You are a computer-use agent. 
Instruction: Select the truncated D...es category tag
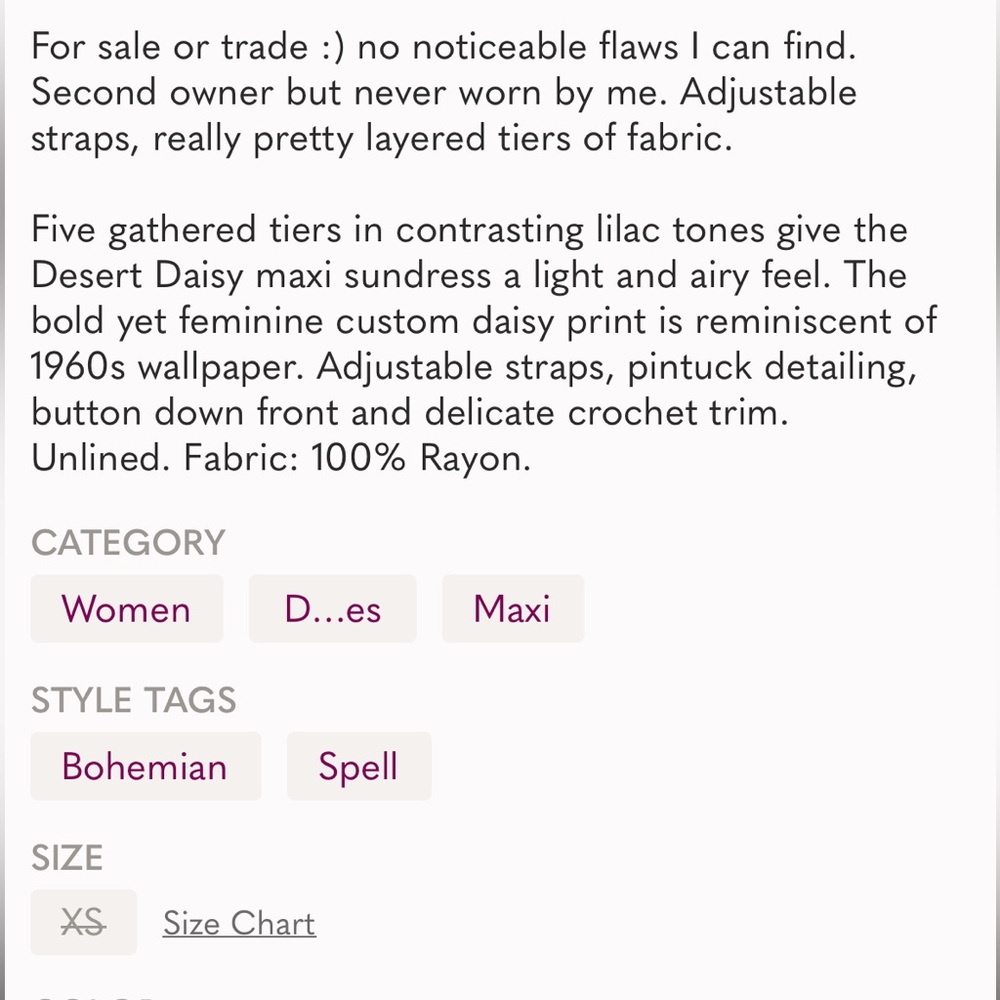[x=332, y=608]
